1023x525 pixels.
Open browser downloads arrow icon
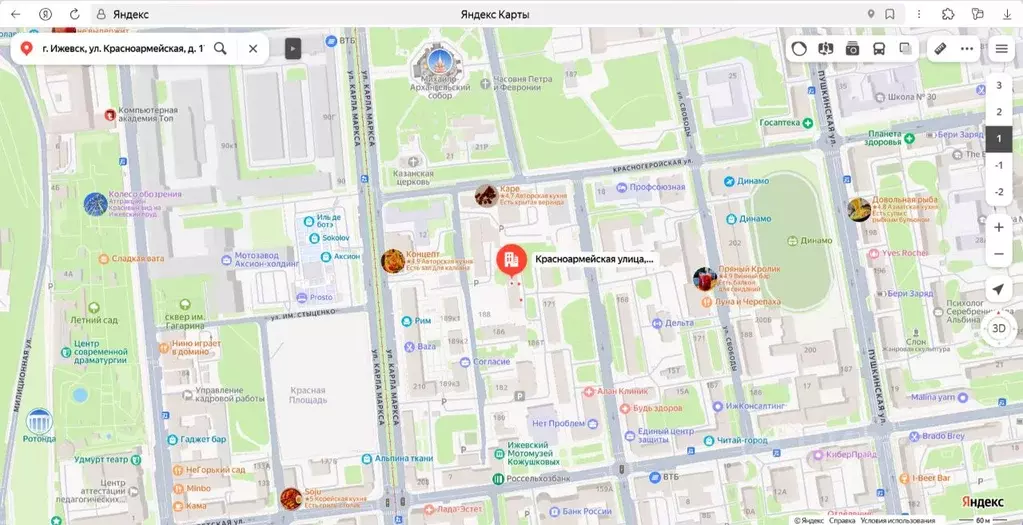pyautogui.click(x=1007, y=14)
